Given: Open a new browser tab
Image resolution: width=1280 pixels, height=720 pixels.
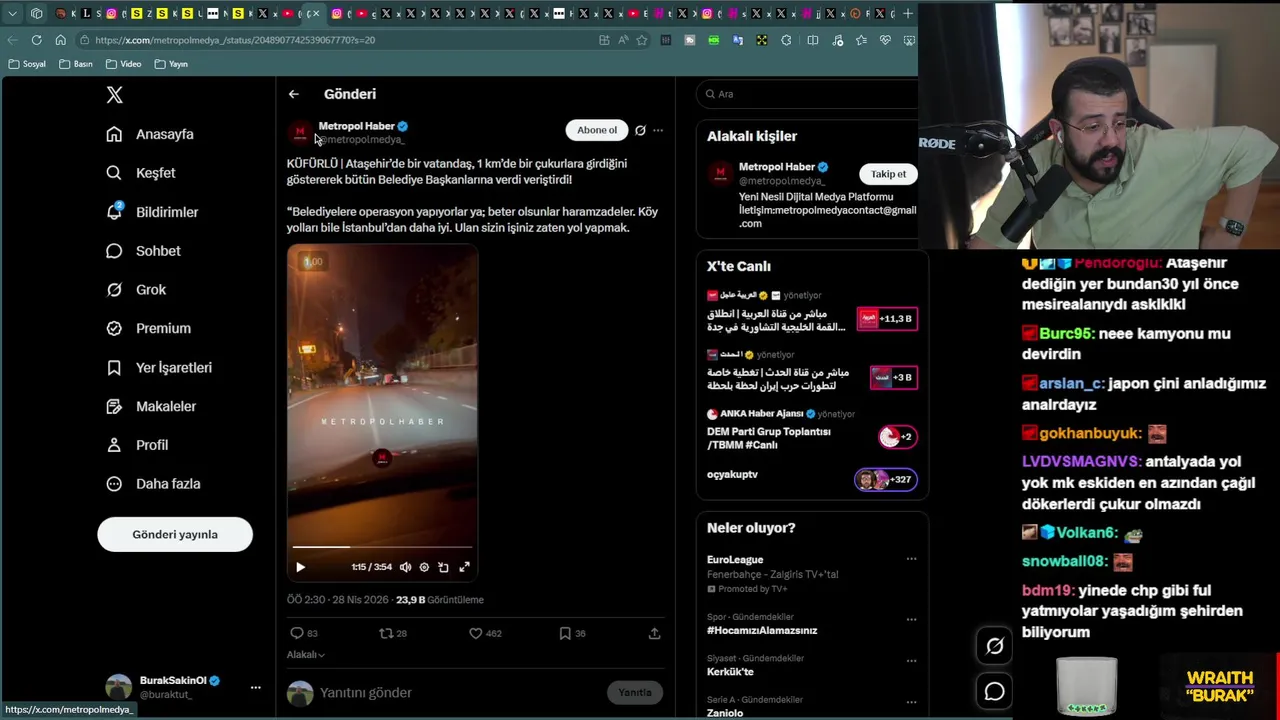Looking at the screenshot, I should tap(908, 13).
